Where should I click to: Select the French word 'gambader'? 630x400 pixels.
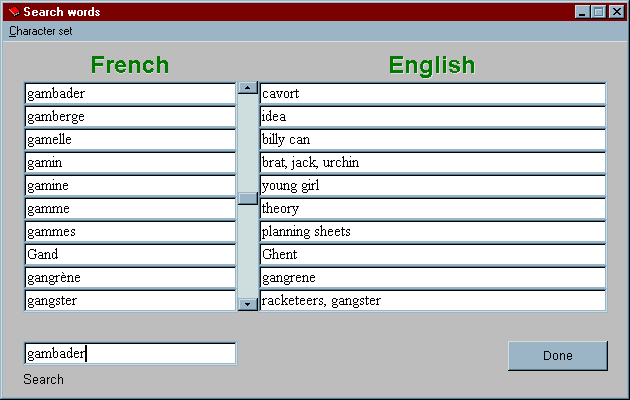(130, 94)
